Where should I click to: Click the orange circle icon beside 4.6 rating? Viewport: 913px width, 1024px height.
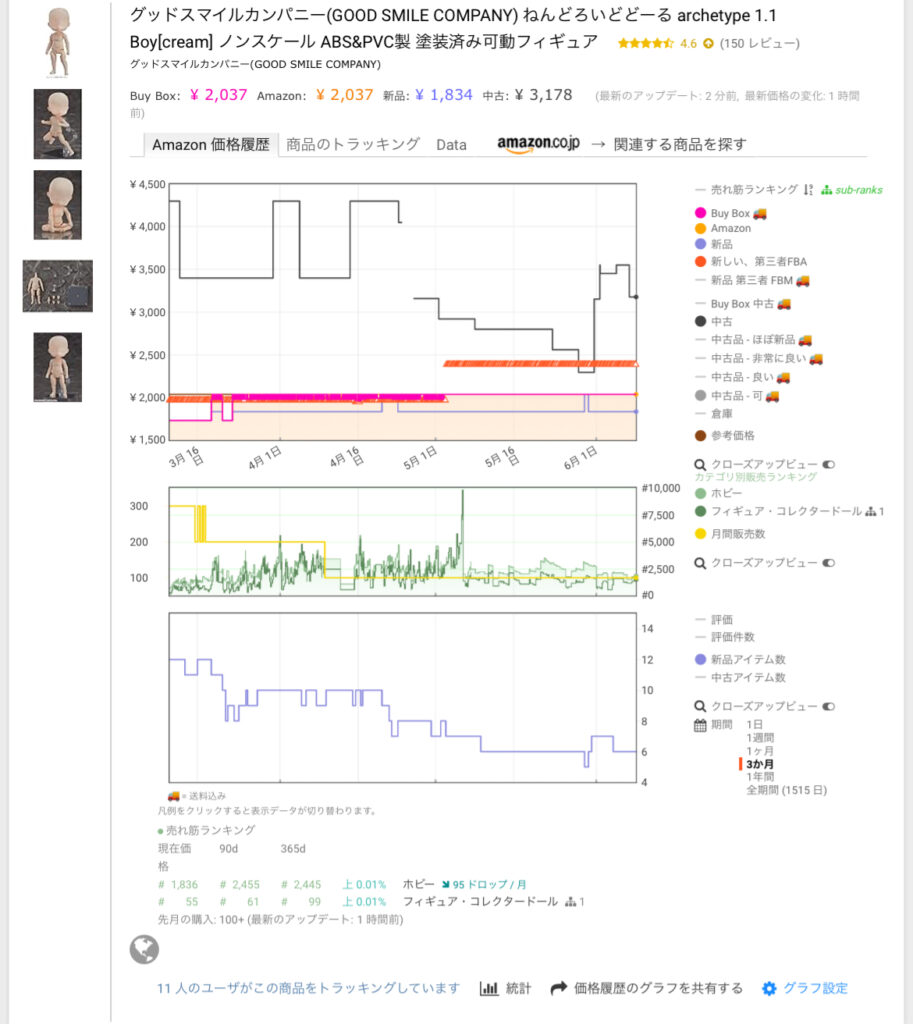tap(708, 44)
